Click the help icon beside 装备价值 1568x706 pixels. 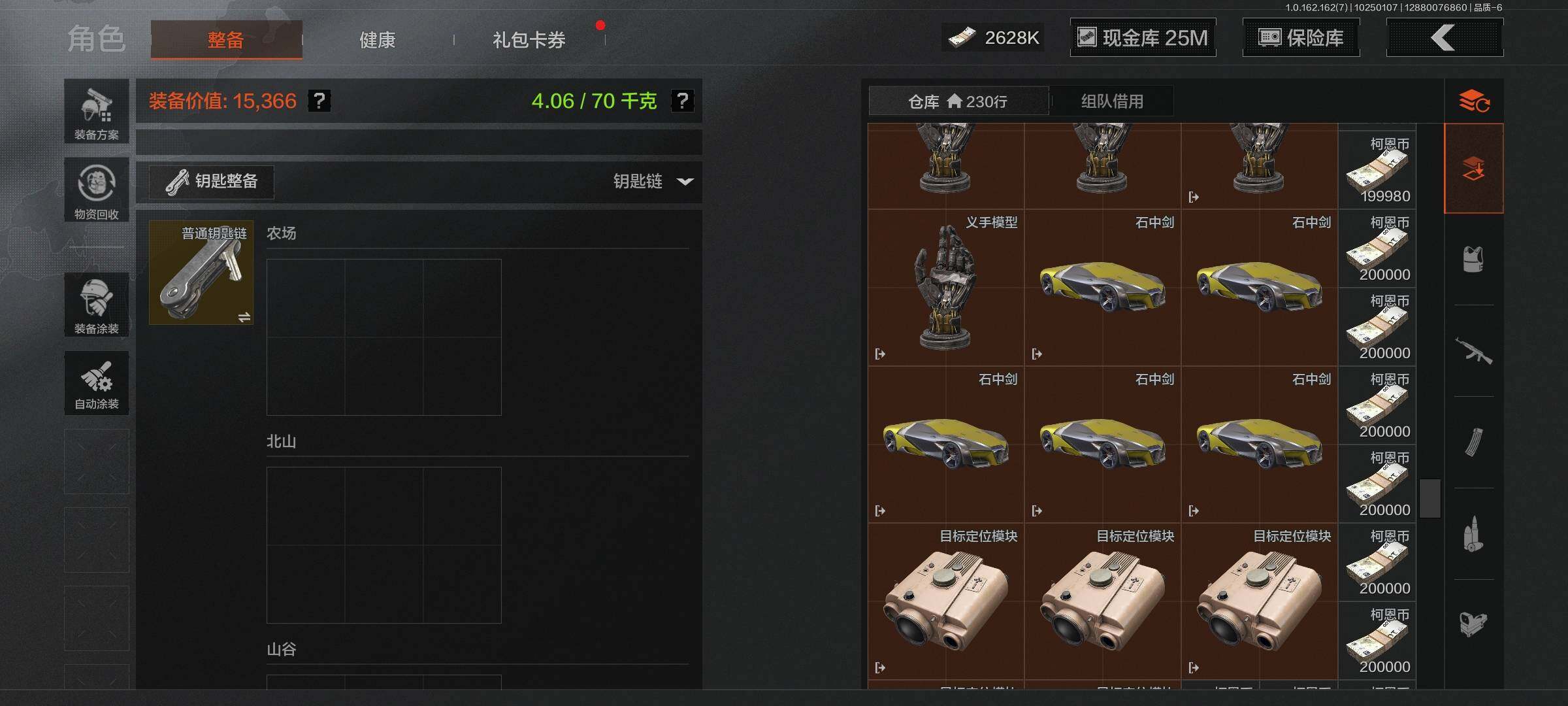tap(319, 101)
